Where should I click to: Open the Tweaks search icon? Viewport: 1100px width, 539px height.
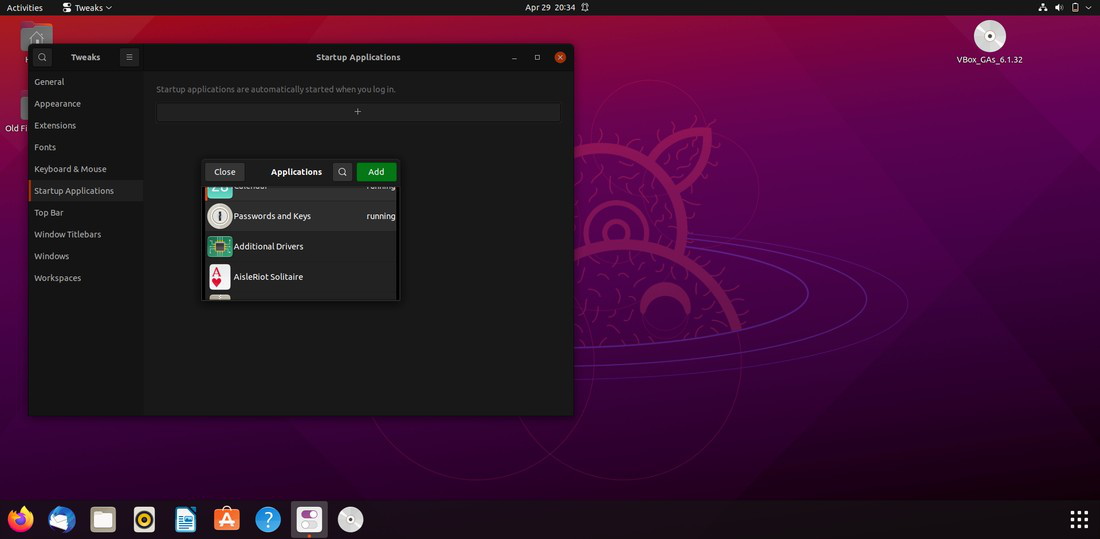click(x=42, y=58)
